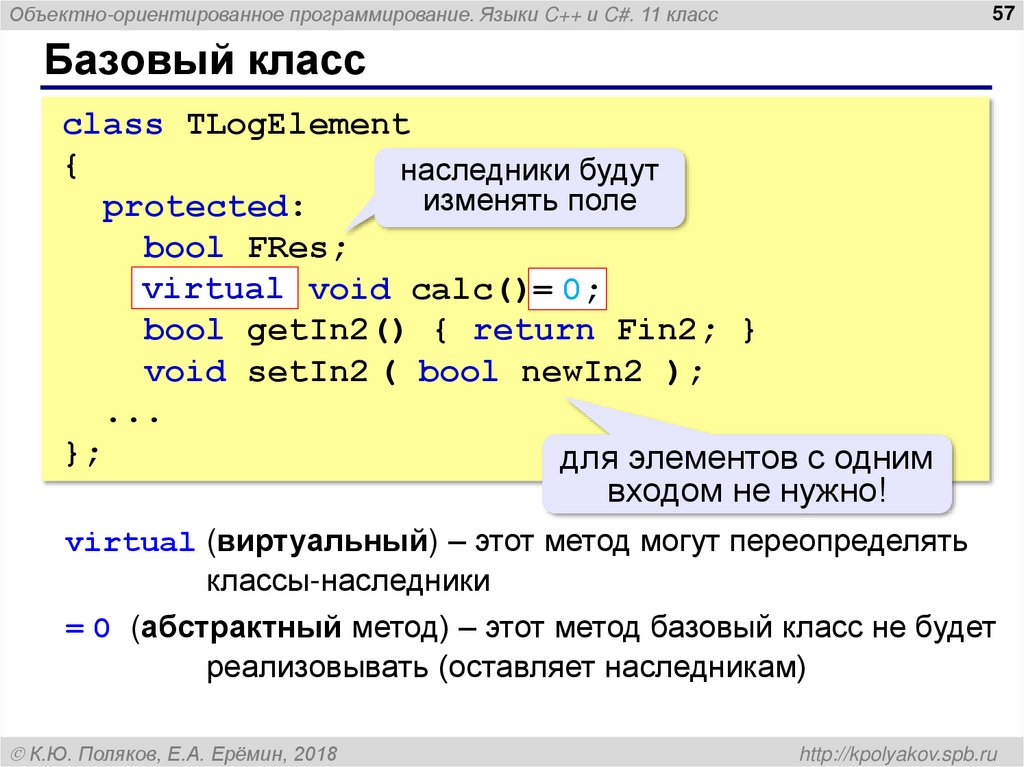Image resolution: width=1024 pixels, height=767 pixels.
Task: Click the opening brace '{' line
Action: point(71,165)
